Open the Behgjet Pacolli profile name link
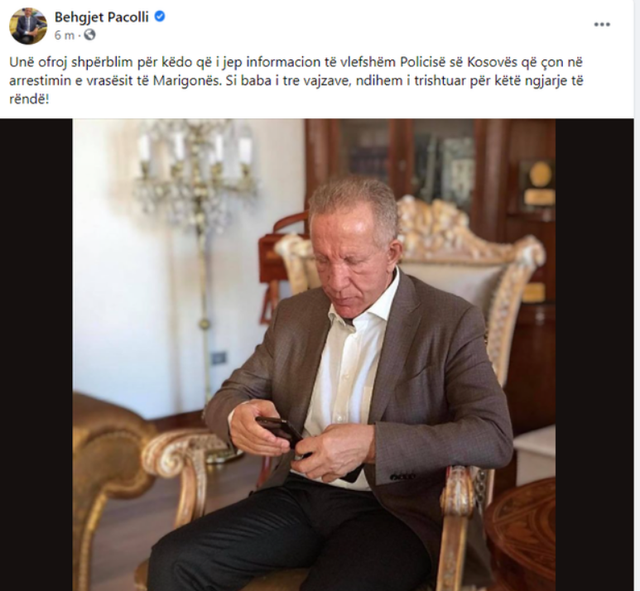The image size is (640, 591). (x=101, y=17)
